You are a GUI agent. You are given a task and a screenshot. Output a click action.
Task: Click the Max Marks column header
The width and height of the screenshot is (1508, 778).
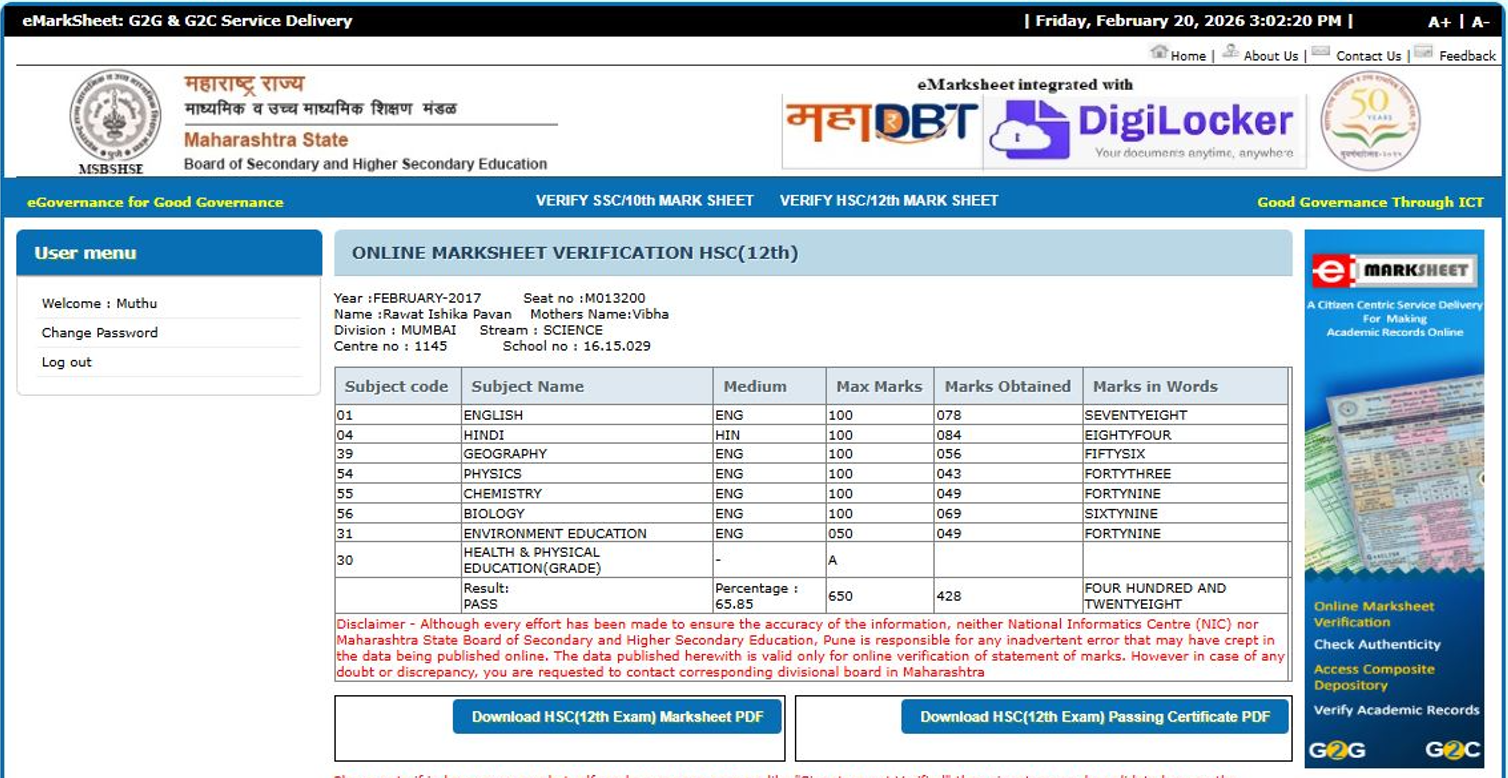click(x=880, y=386)
